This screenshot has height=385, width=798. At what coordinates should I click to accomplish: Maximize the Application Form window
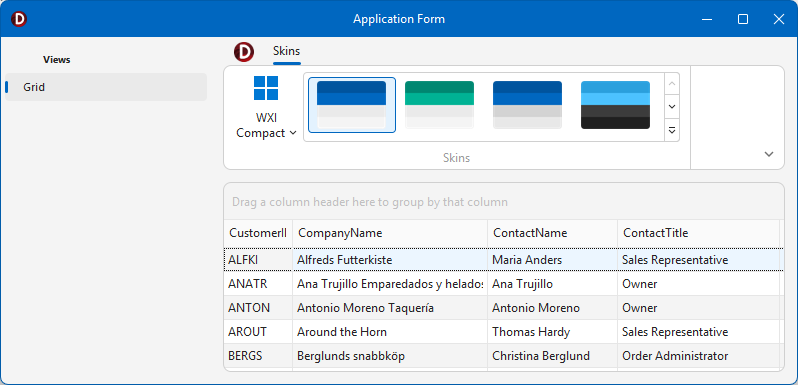(743, 19)
